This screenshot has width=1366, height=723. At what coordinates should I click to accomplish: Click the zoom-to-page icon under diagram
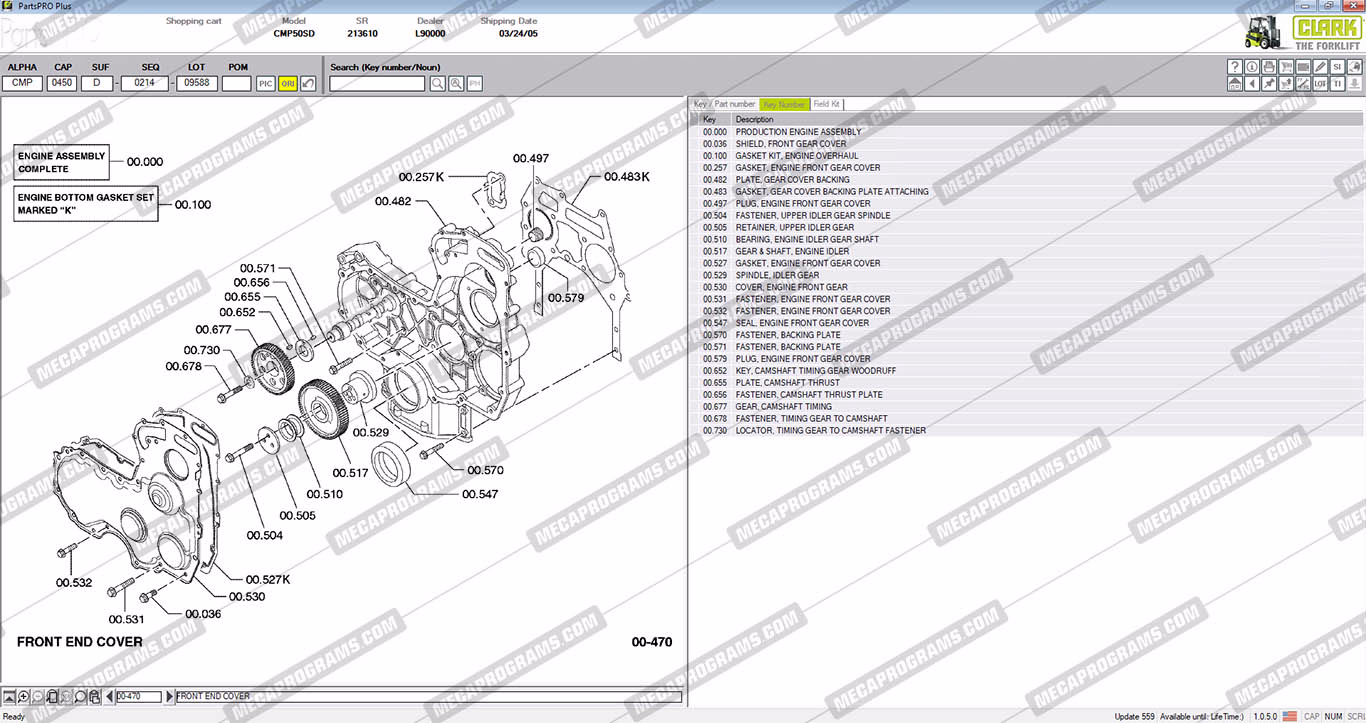click(x=52, y=696)
